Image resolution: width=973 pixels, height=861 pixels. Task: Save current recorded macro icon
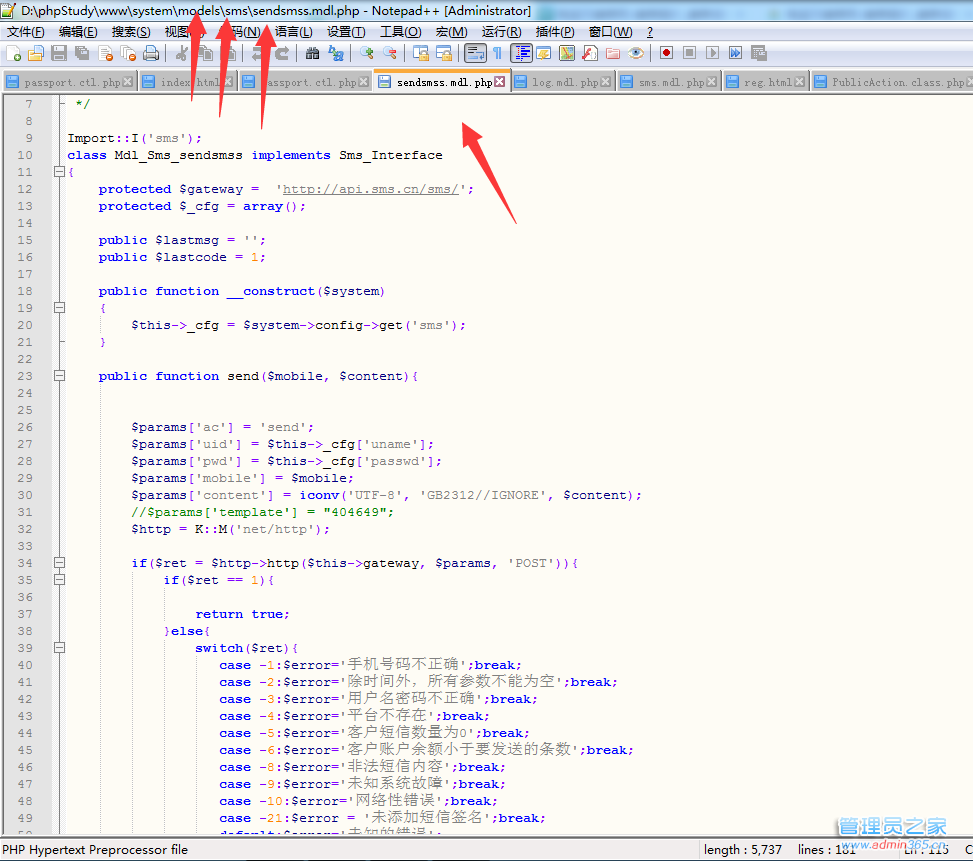coord(758,53)
